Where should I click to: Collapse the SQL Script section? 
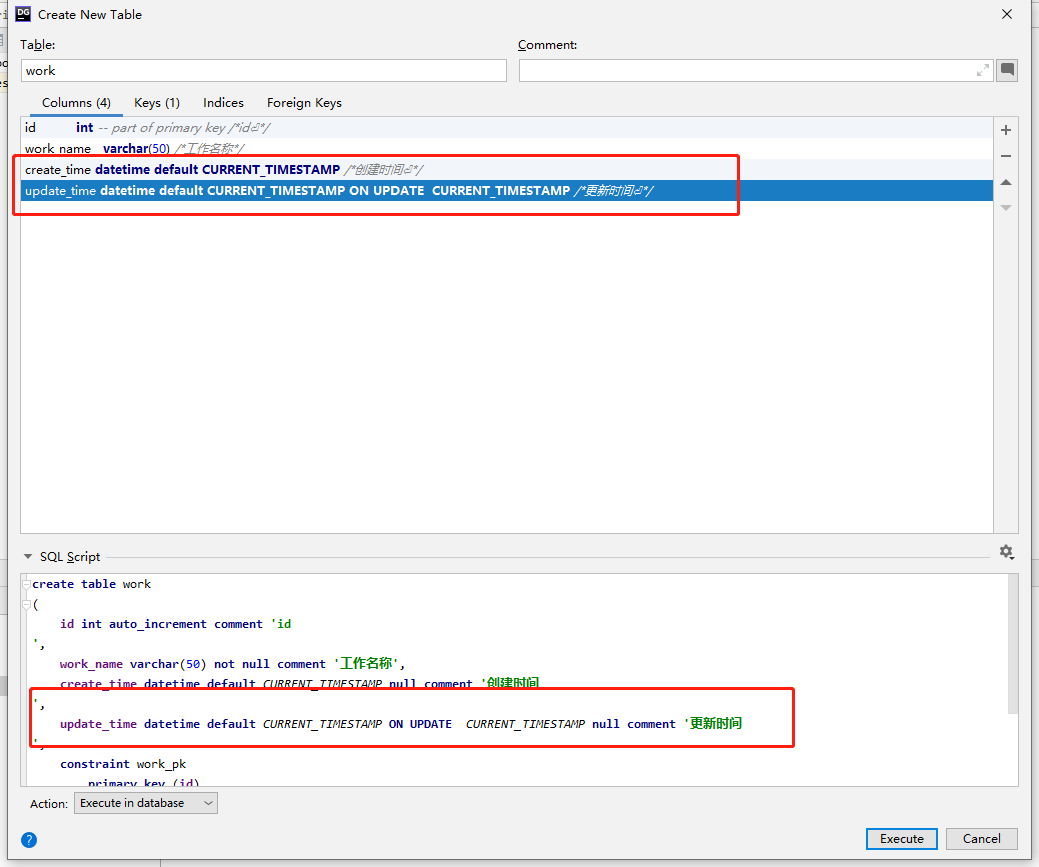pos(27,556)
